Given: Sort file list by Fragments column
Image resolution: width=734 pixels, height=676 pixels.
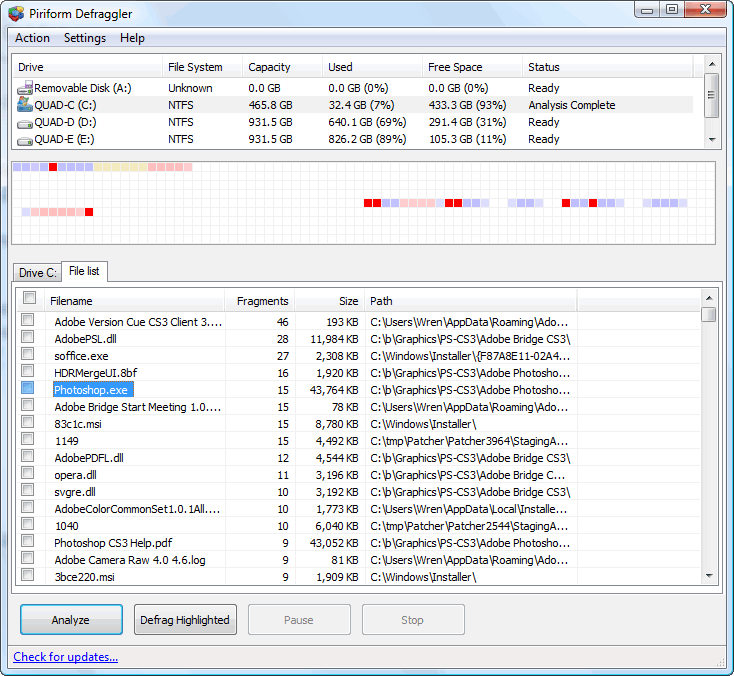Looking at the screenshot, I should tap(260, 301).
